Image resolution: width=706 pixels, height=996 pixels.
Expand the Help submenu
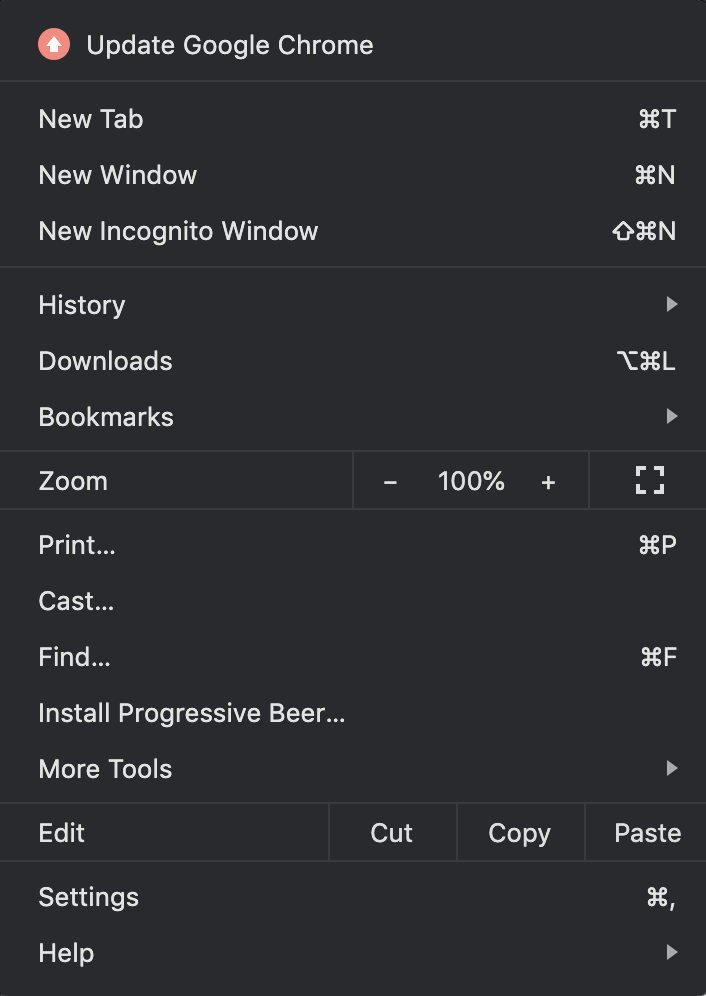pos(673,953)
